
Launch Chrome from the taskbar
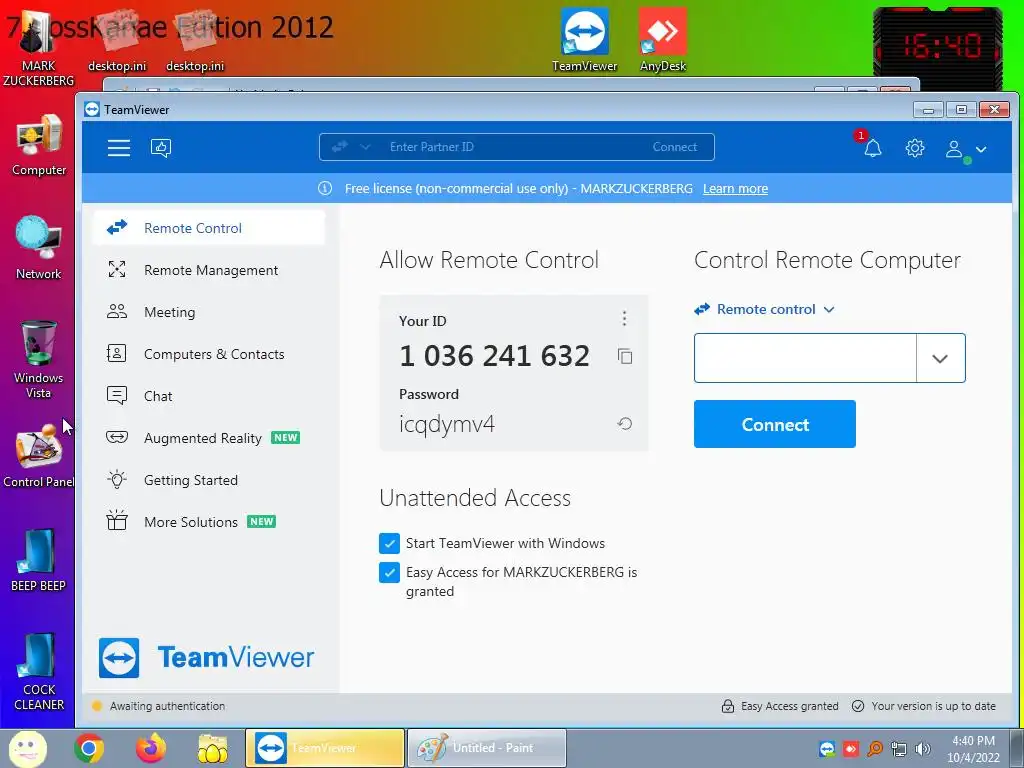point(89,748)
